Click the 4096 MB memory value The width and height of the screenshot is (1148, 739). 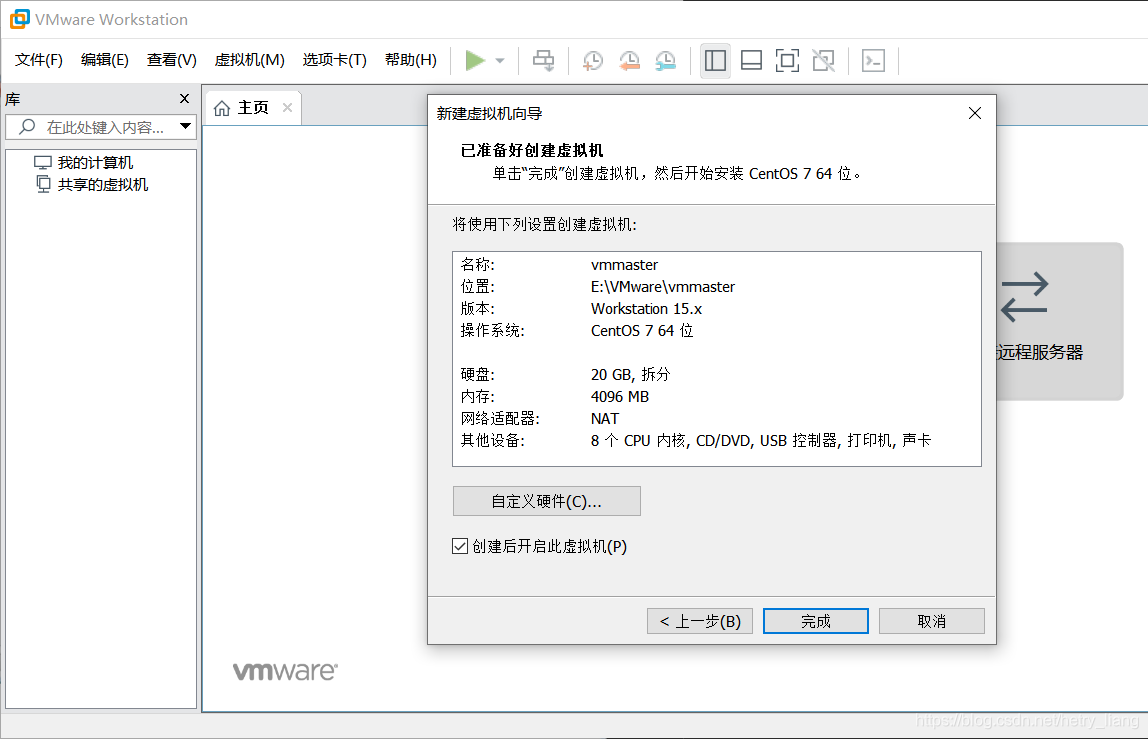coord(620,396)
